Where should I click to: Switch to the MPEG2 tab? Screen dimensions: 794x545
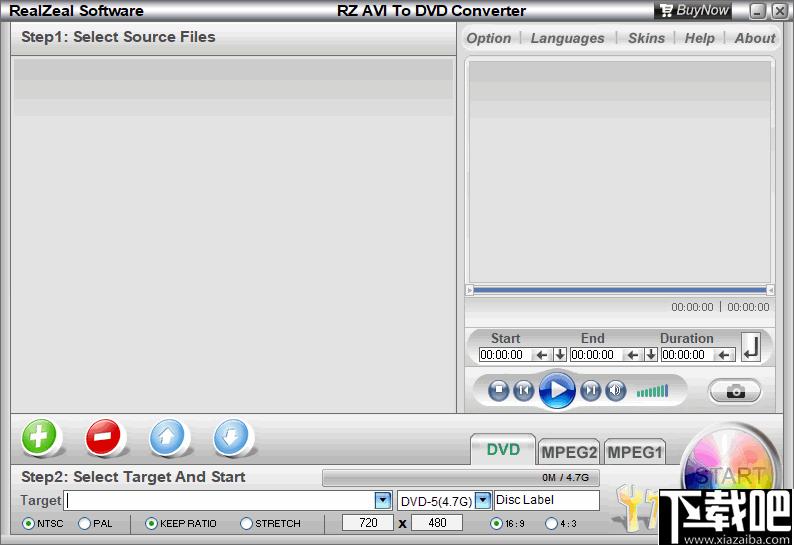pos(569,452)
